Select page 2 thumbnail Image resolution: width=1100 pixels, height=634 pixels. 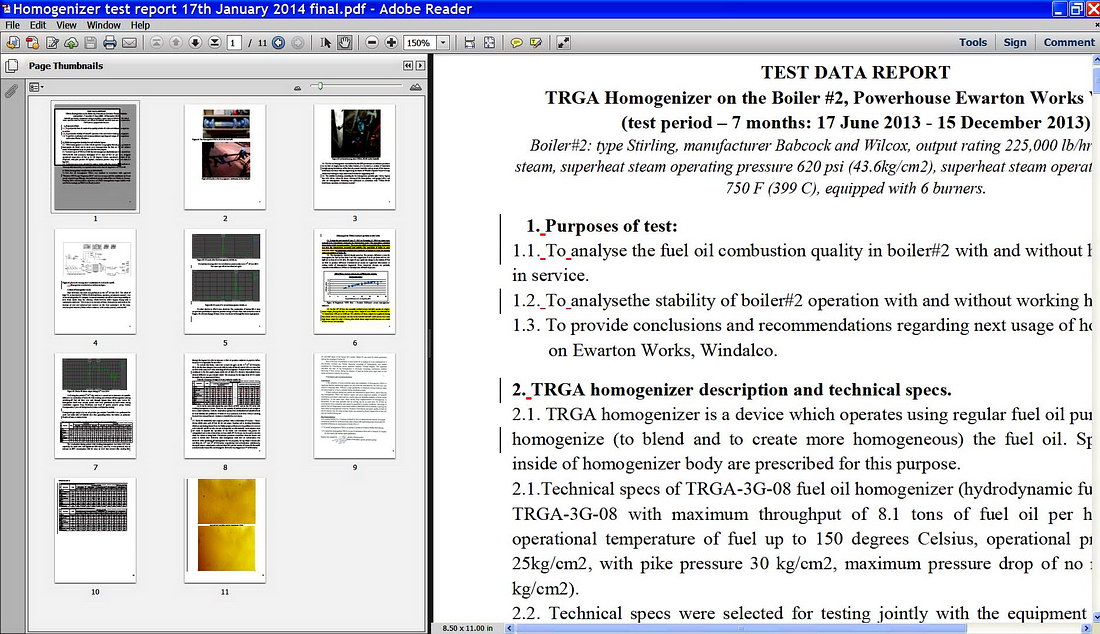pos(225,157)
